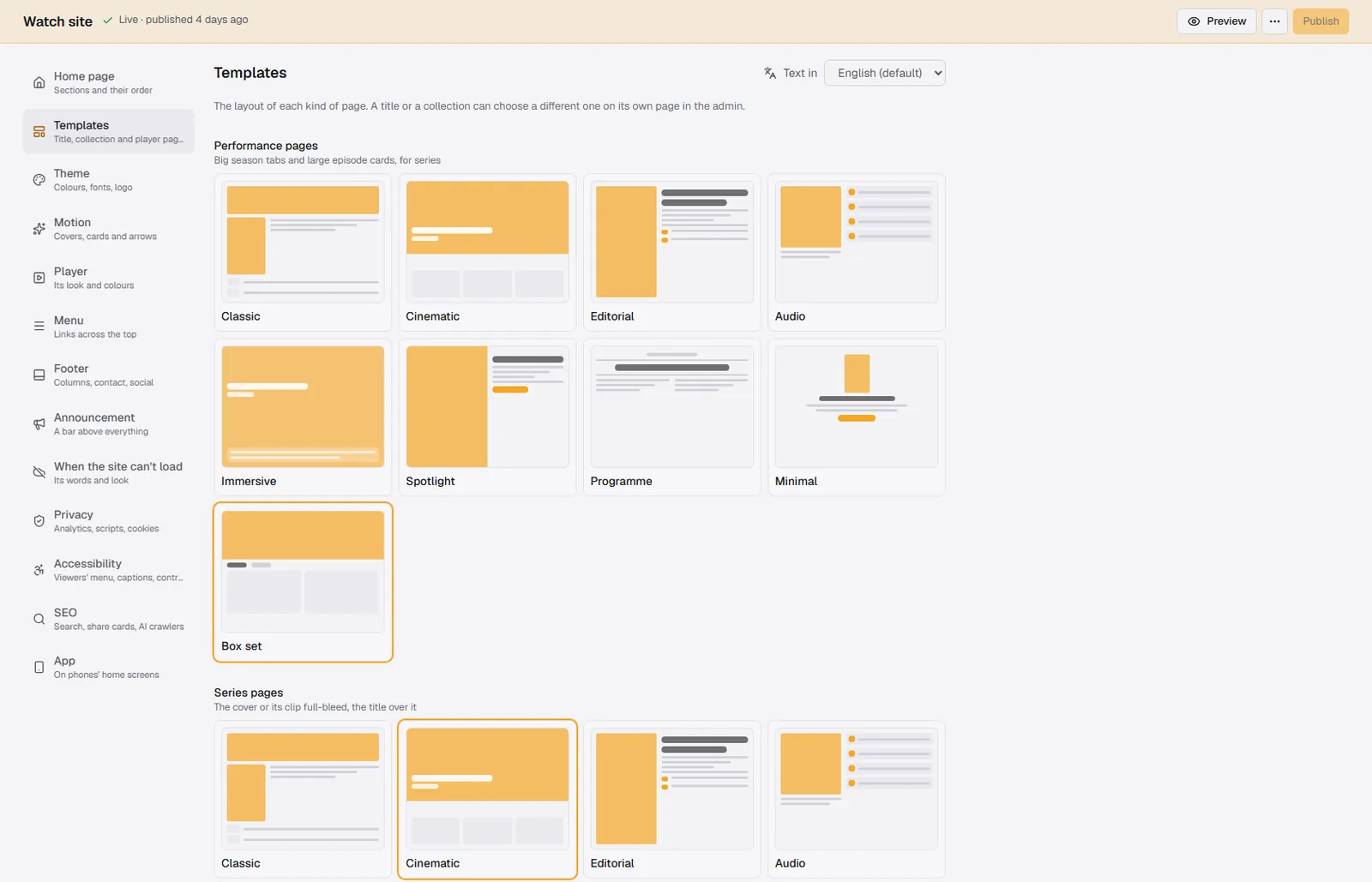Click the green live status checkmark

click(x=108, y=20)
